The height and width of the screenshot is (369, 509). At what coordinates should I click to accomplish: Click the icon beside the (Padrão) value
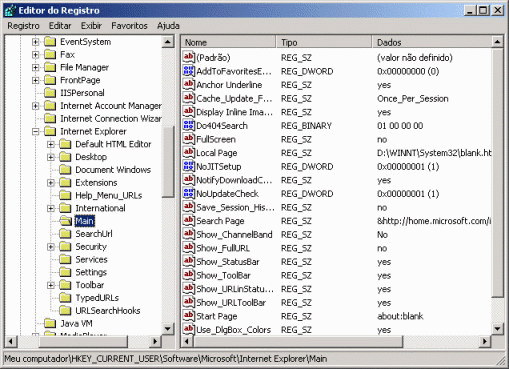click(x=189, y=57)
